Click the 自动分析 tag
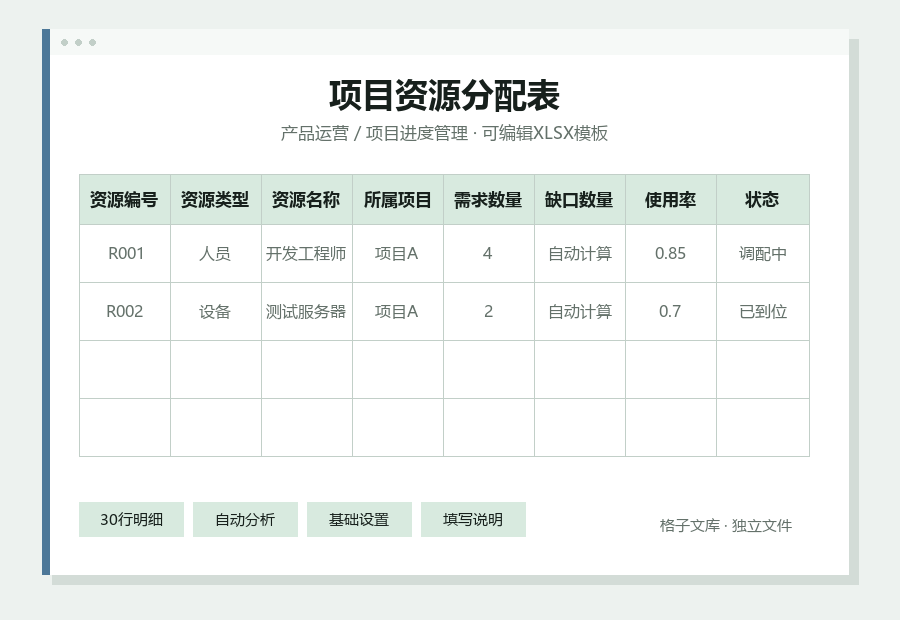Screen dimensions: 900x620 245,520
